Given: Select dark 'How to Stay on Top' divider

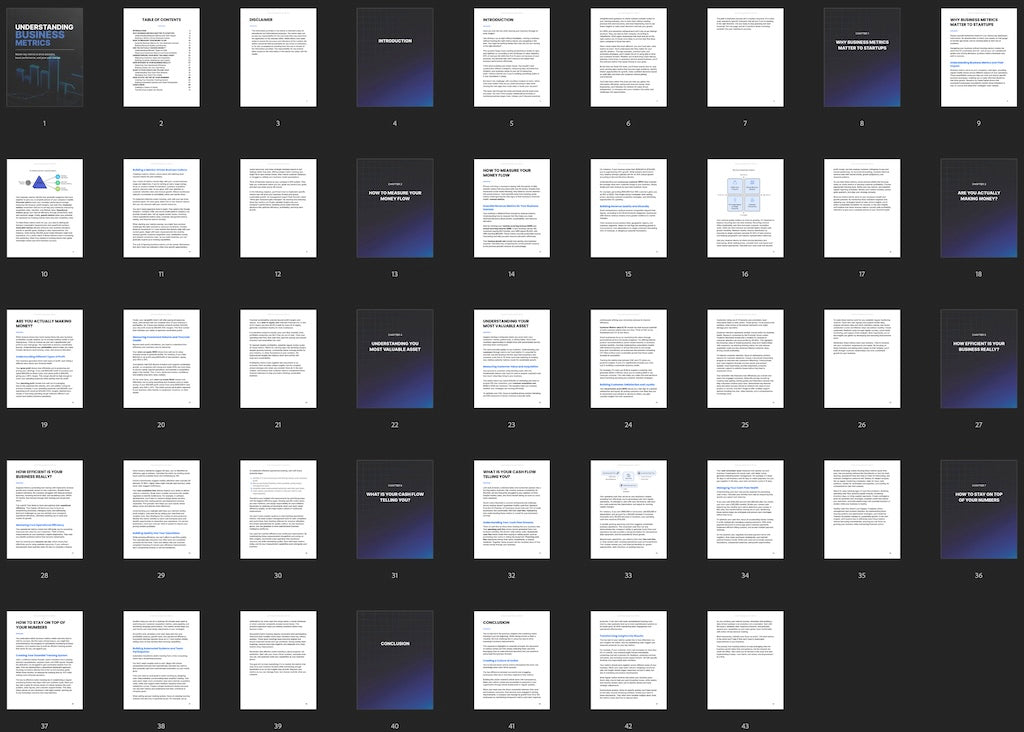Looking at the screenshot, I should click(978, 508).
